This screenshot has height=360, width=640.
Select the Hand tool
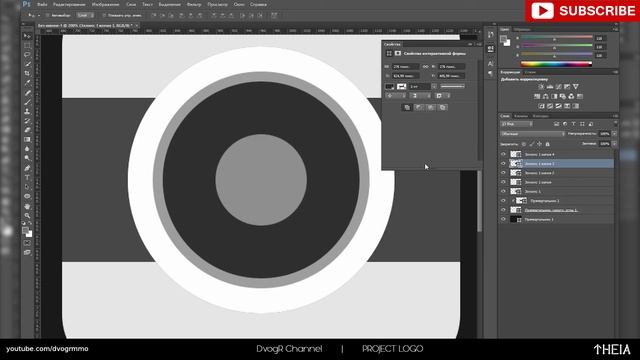(x=27, y=207)
